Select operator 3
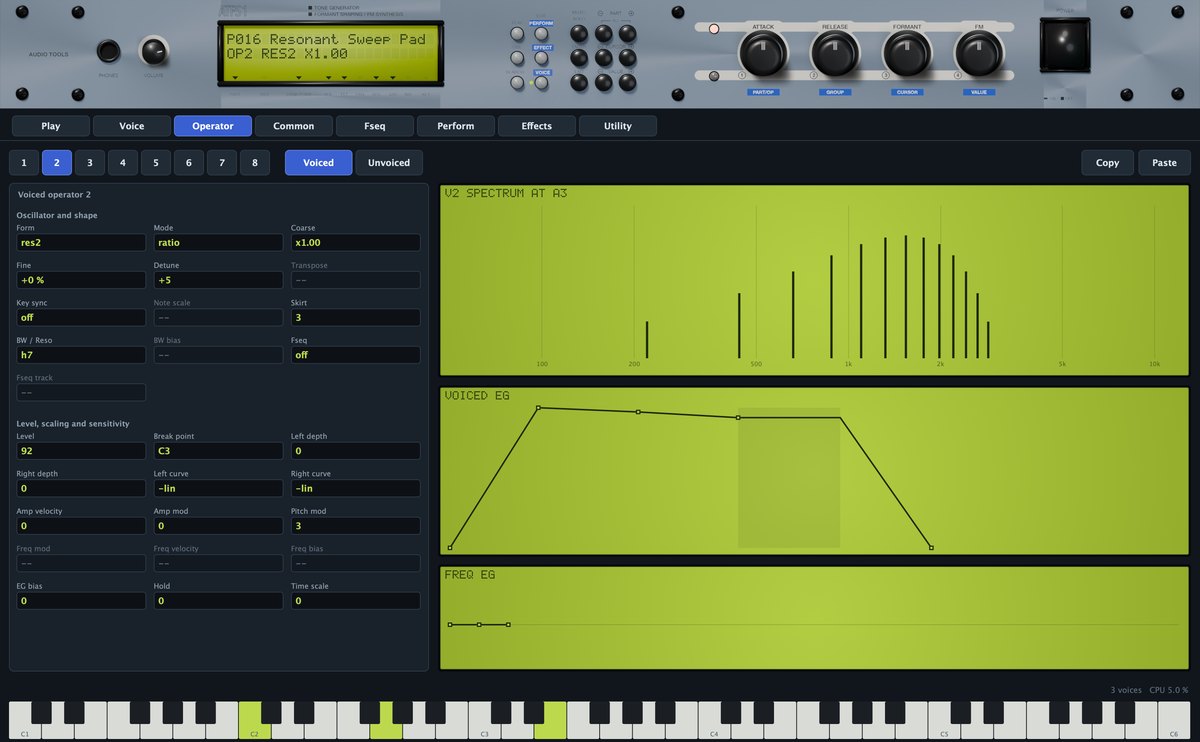The width and height of the screenshot is (1200, 742). [90, 163]
